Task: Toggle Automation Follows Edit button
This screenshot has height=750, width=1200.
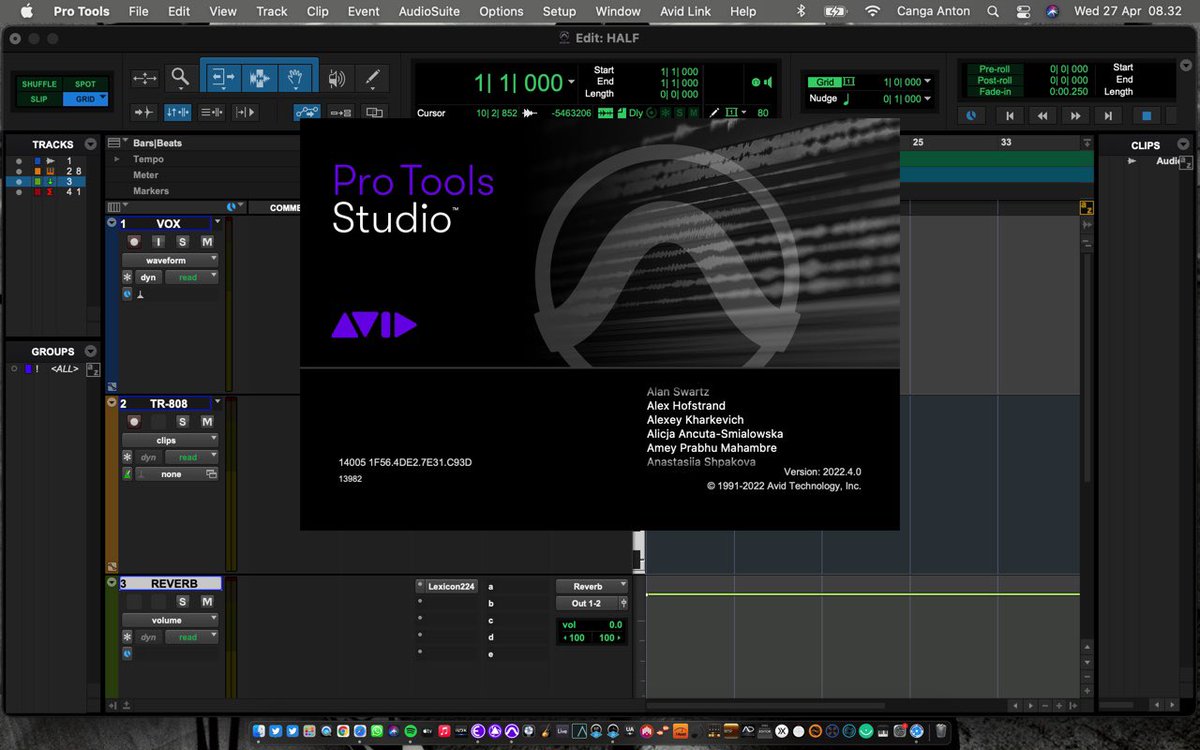Action: click(x=307, y=113)
